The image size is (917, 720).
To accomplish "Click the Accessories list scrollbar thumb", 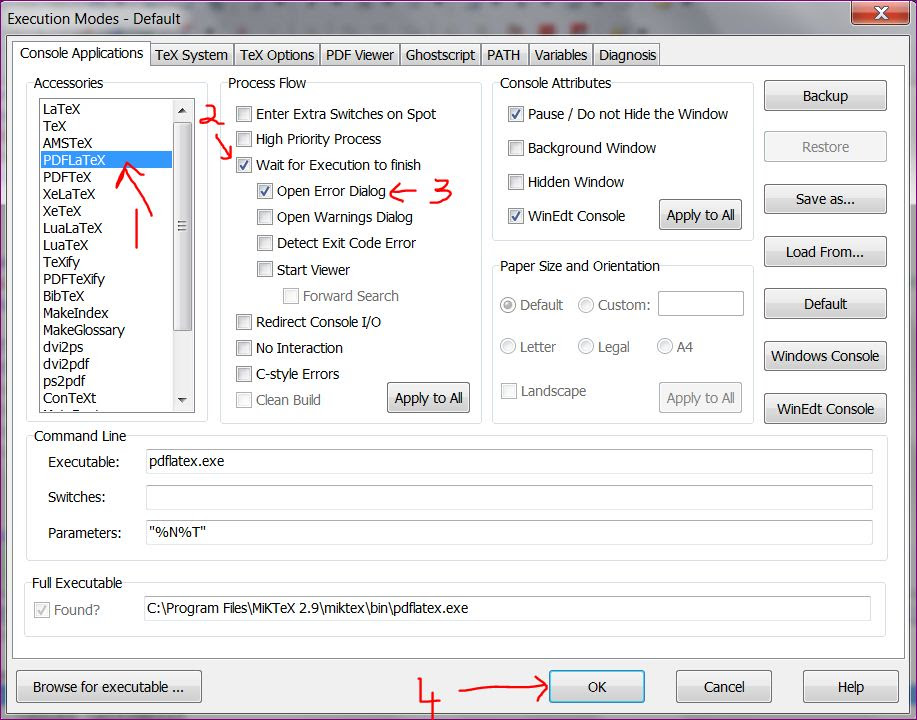I will click(182, 226).
